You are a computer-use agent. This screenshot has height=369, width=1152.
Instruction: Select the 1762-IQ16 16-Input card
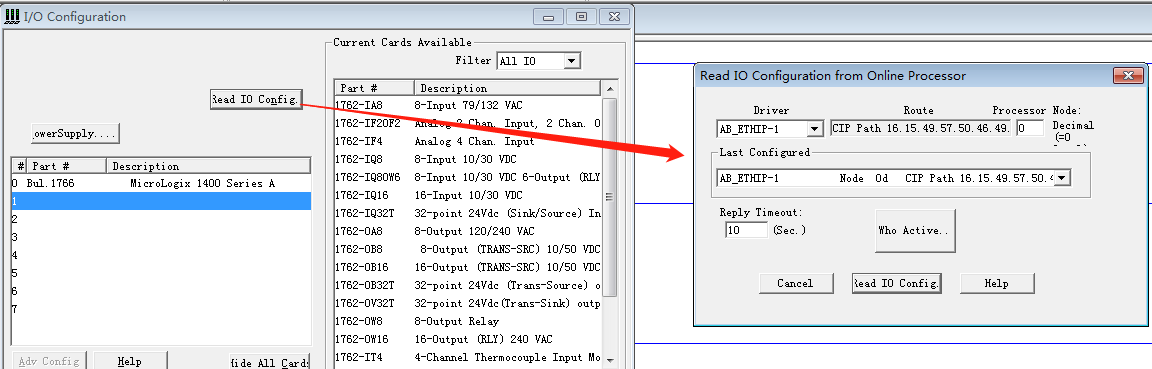(468, 196)
